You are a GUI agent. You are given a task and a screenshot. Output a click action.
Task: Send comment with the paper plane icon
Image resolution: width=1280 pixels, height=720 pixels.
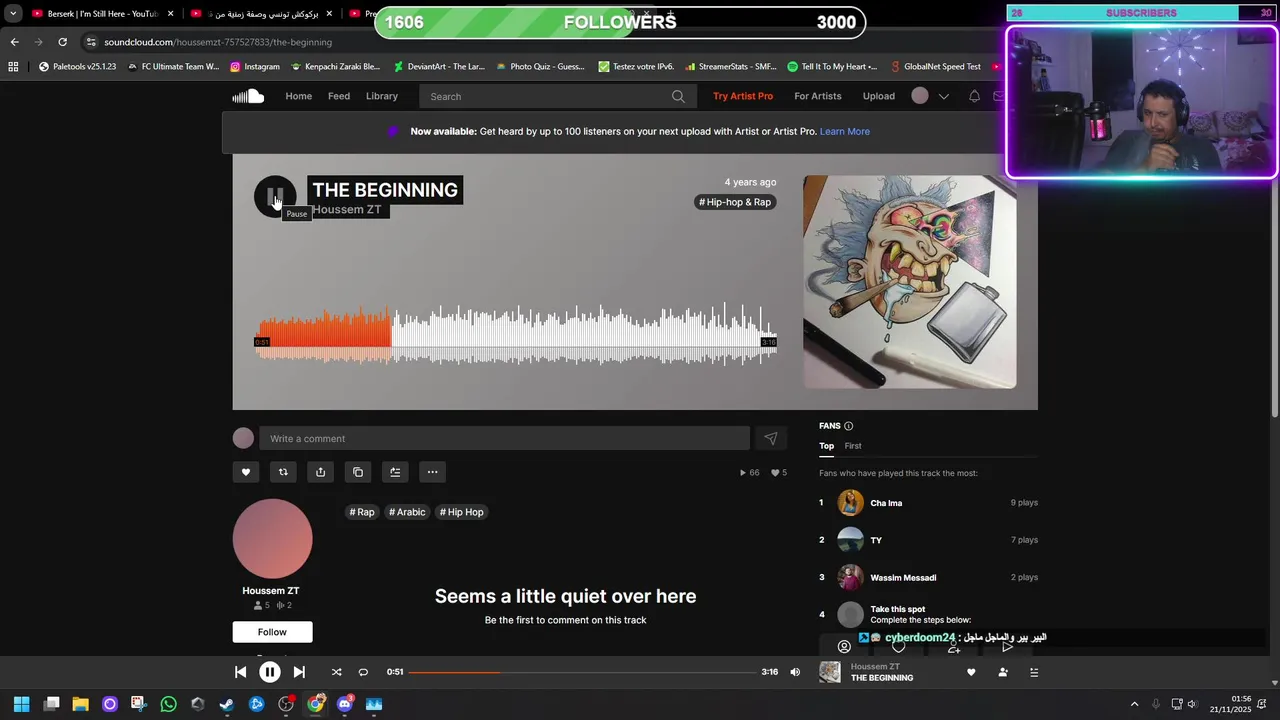click(771, 438)
